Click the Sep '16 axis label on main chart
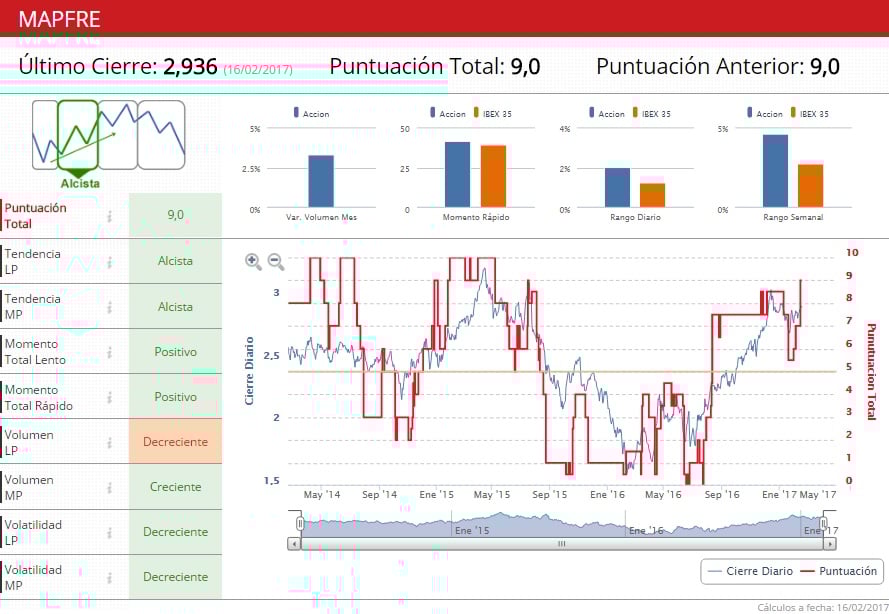 click(722, 494)
